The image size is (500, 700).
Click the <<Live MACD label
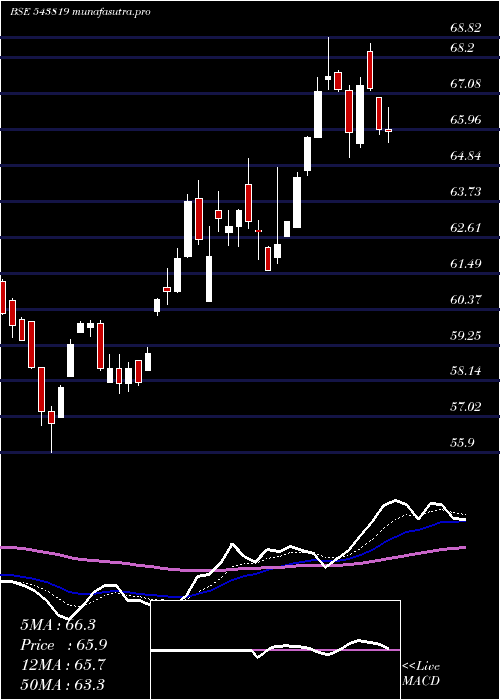click(421, 674)
